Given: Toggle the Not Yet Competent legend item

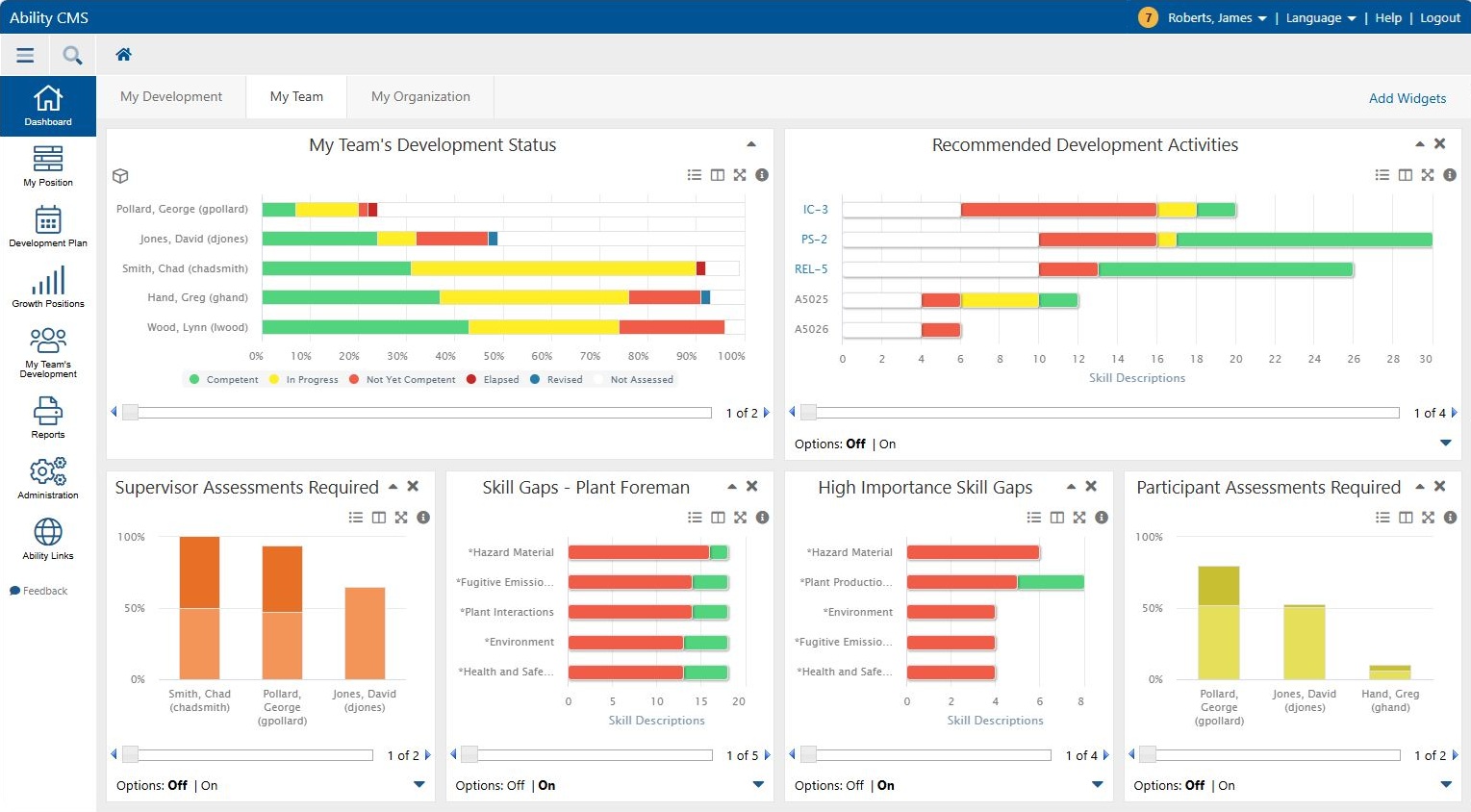Looking at the screenshot, I should 402,379.
